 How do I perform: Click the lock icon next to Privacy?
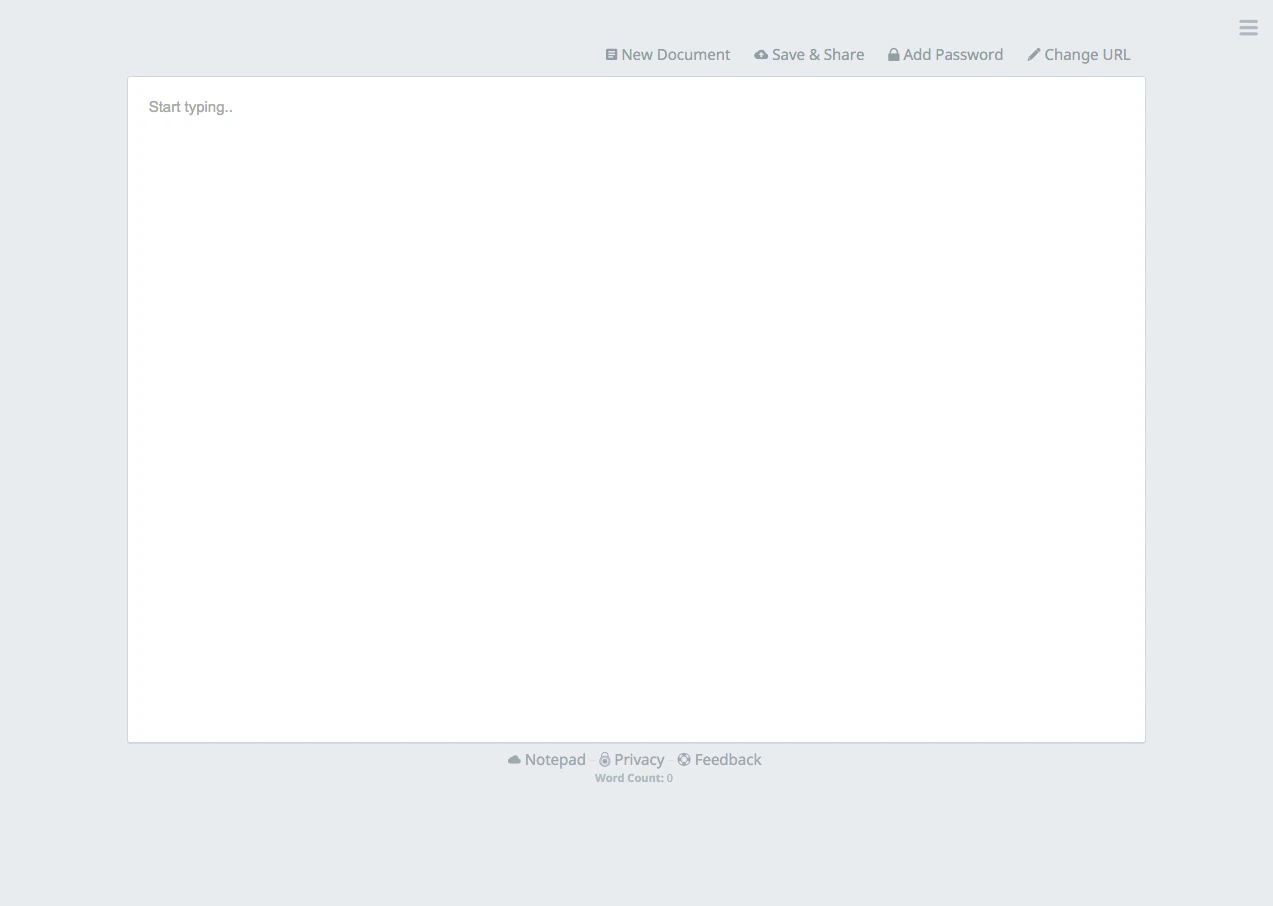tap(605, 759)
